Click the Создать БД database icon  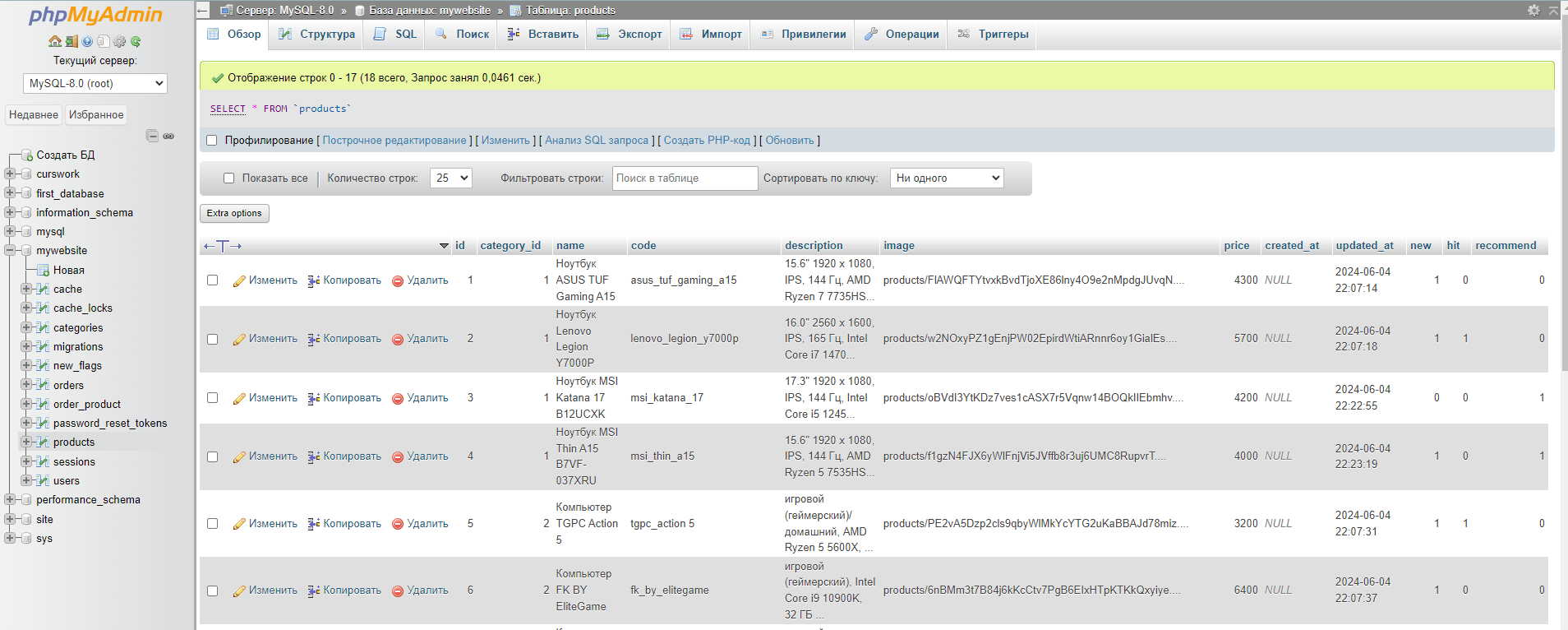(x=28, y=155)
